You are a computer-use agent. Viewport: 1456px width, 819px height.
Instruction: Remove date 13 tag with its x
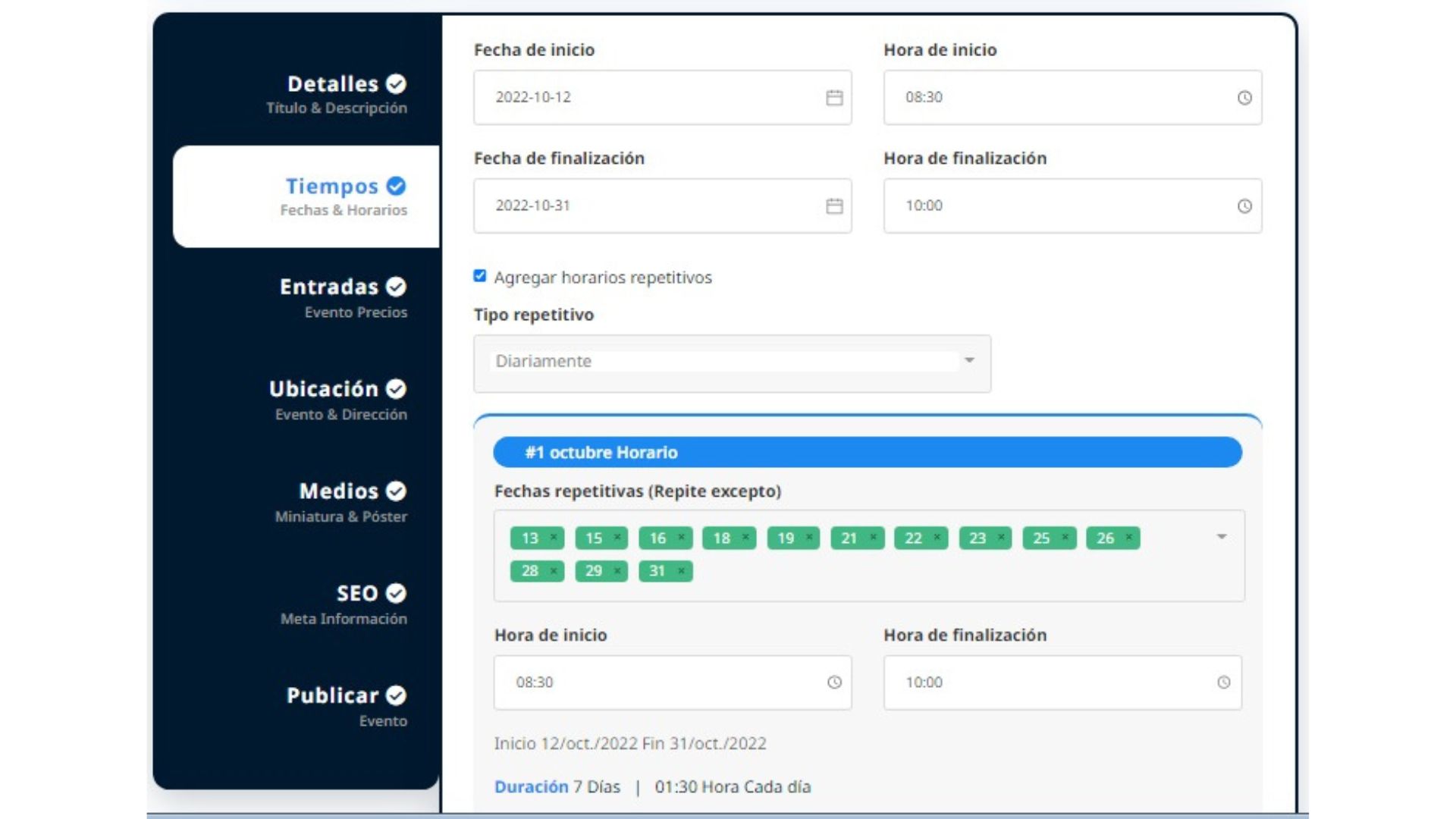click(x=554, y=537)
